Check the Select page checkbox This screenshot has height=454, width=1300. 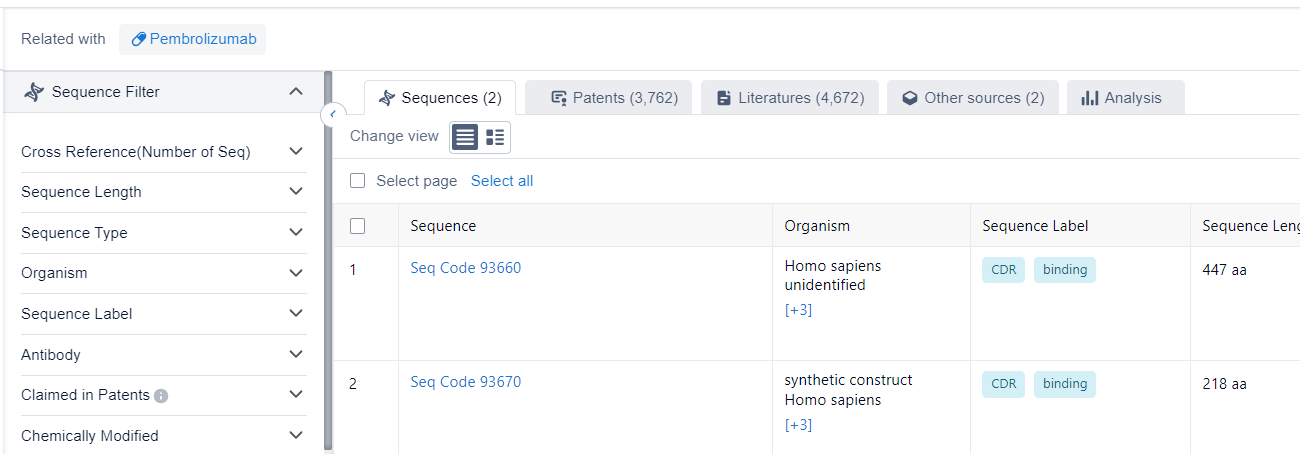point(358,181)
